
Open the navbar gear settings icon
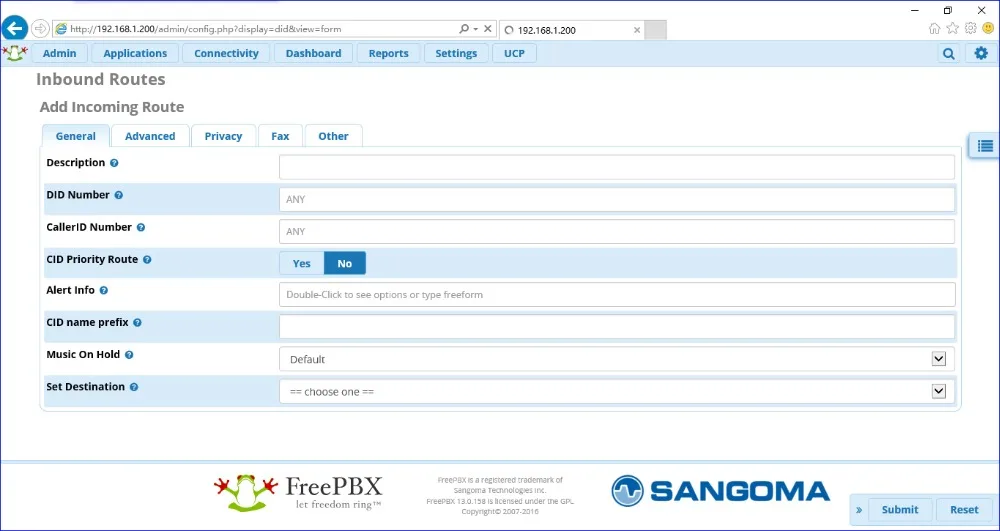981,54
